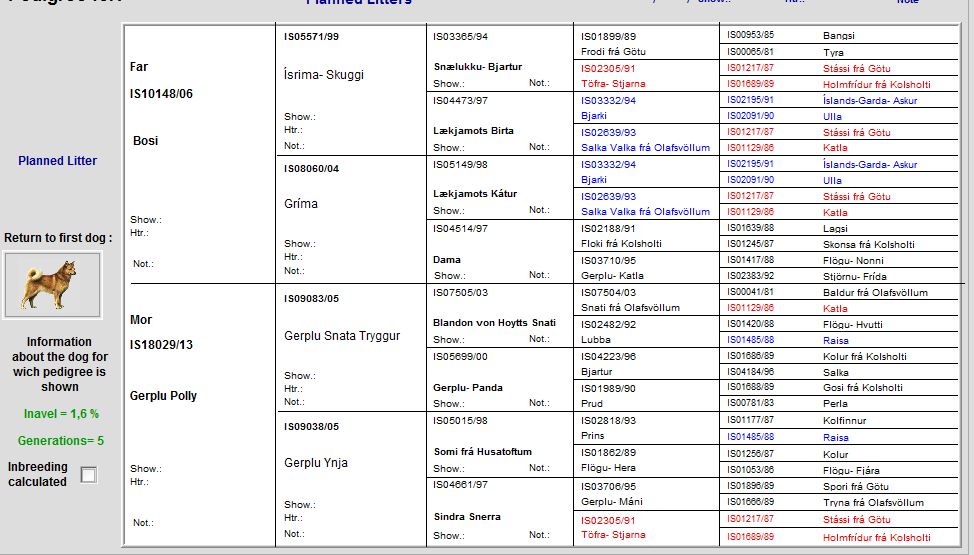Click Snati frá Olafsvöllum
This screenshot has width=974, height=555.
coord(630,308)
